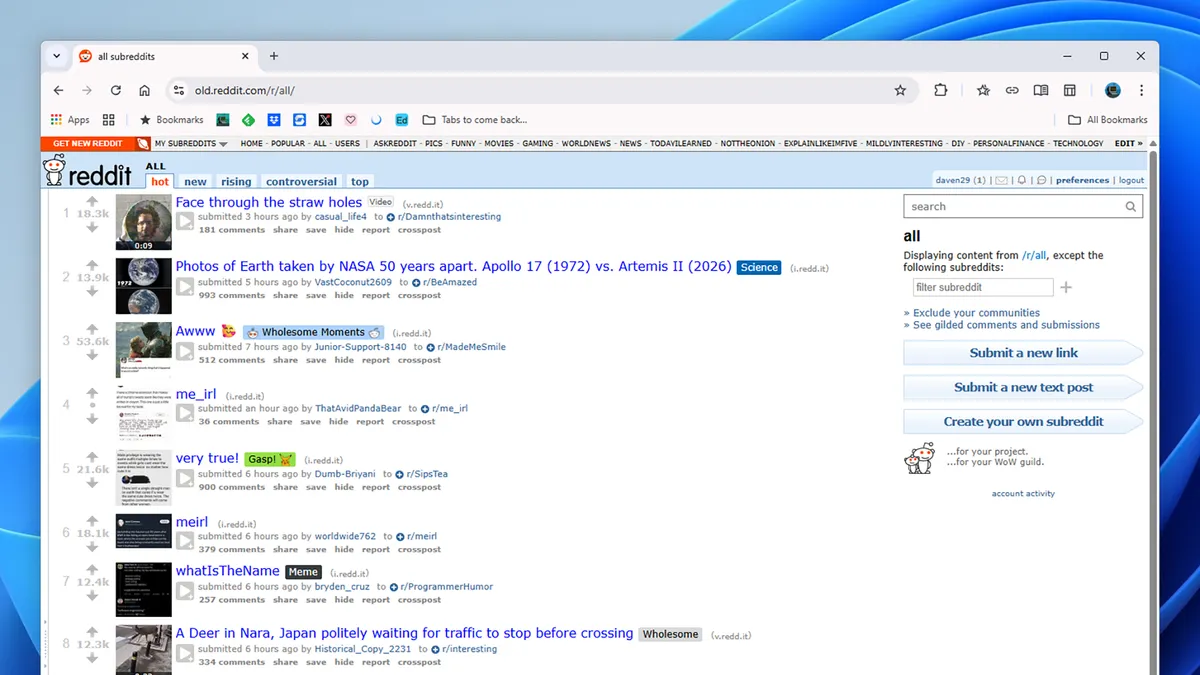Check messages via the envelope icon

pyautogui.click(x=1001, y=180)
